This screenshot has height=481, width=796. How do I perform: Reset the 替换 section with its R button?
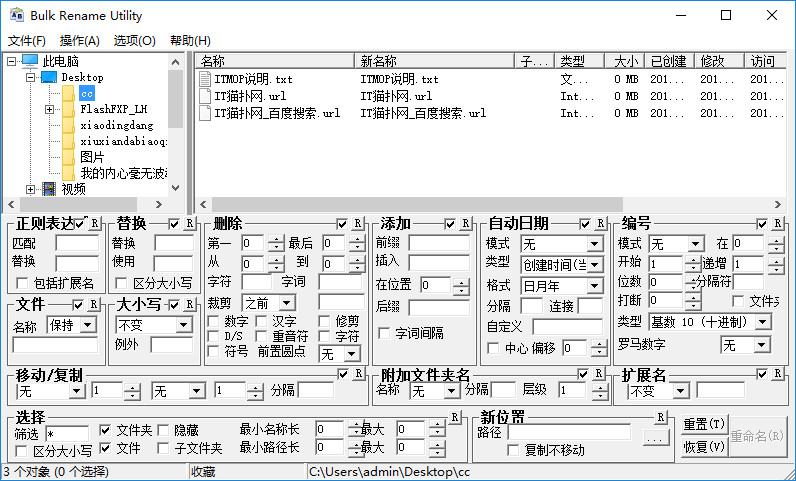(x=189, y=223)
